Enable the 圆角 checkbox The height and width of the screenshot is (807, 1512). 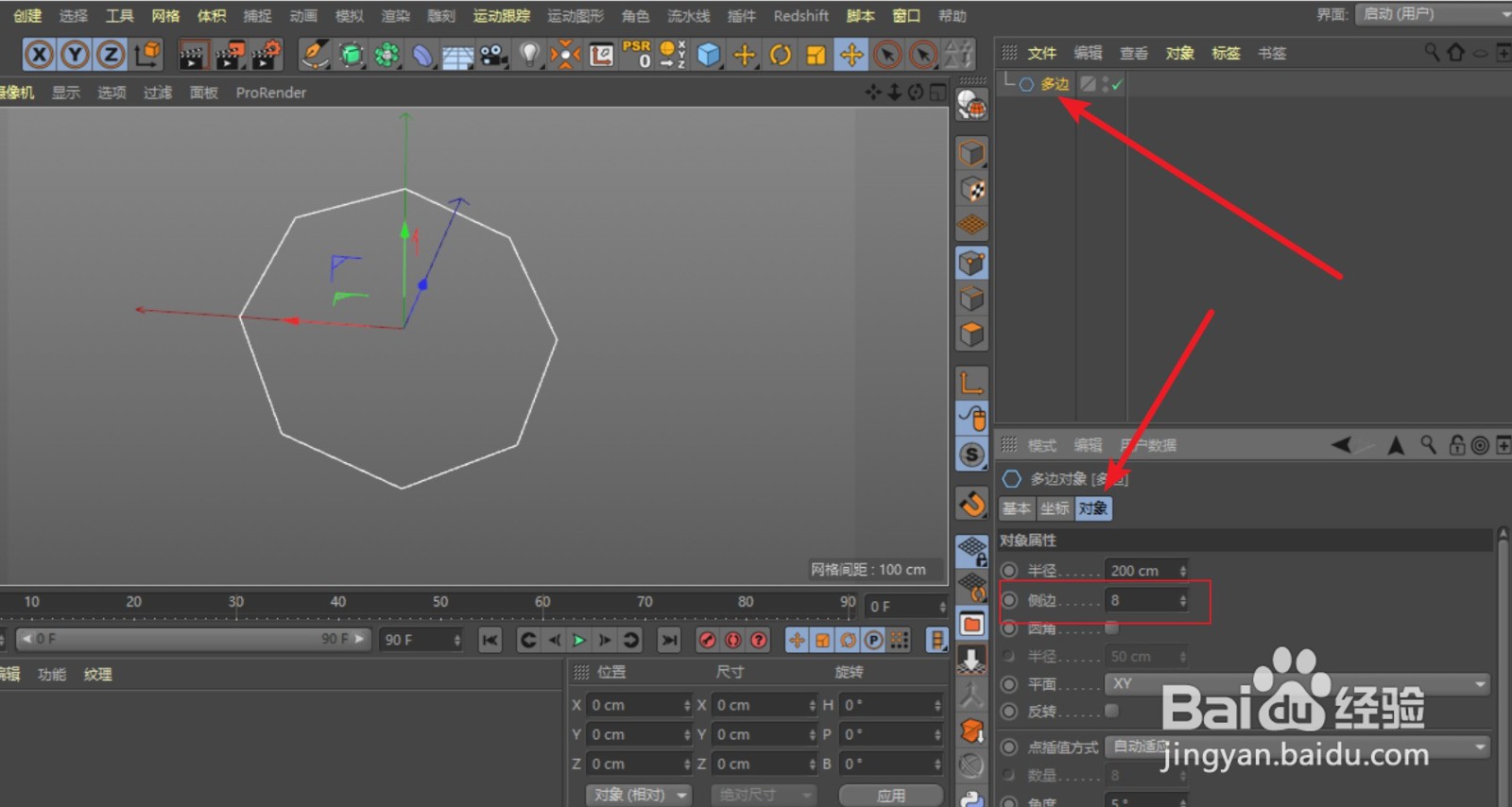point(1112,628)
